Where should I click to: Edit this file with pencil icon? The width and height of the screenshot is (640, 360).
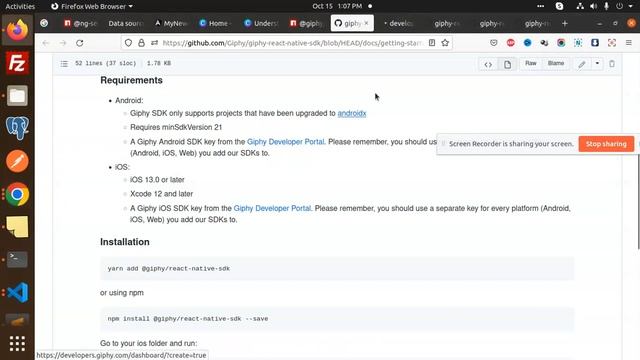tap(582, 64)
